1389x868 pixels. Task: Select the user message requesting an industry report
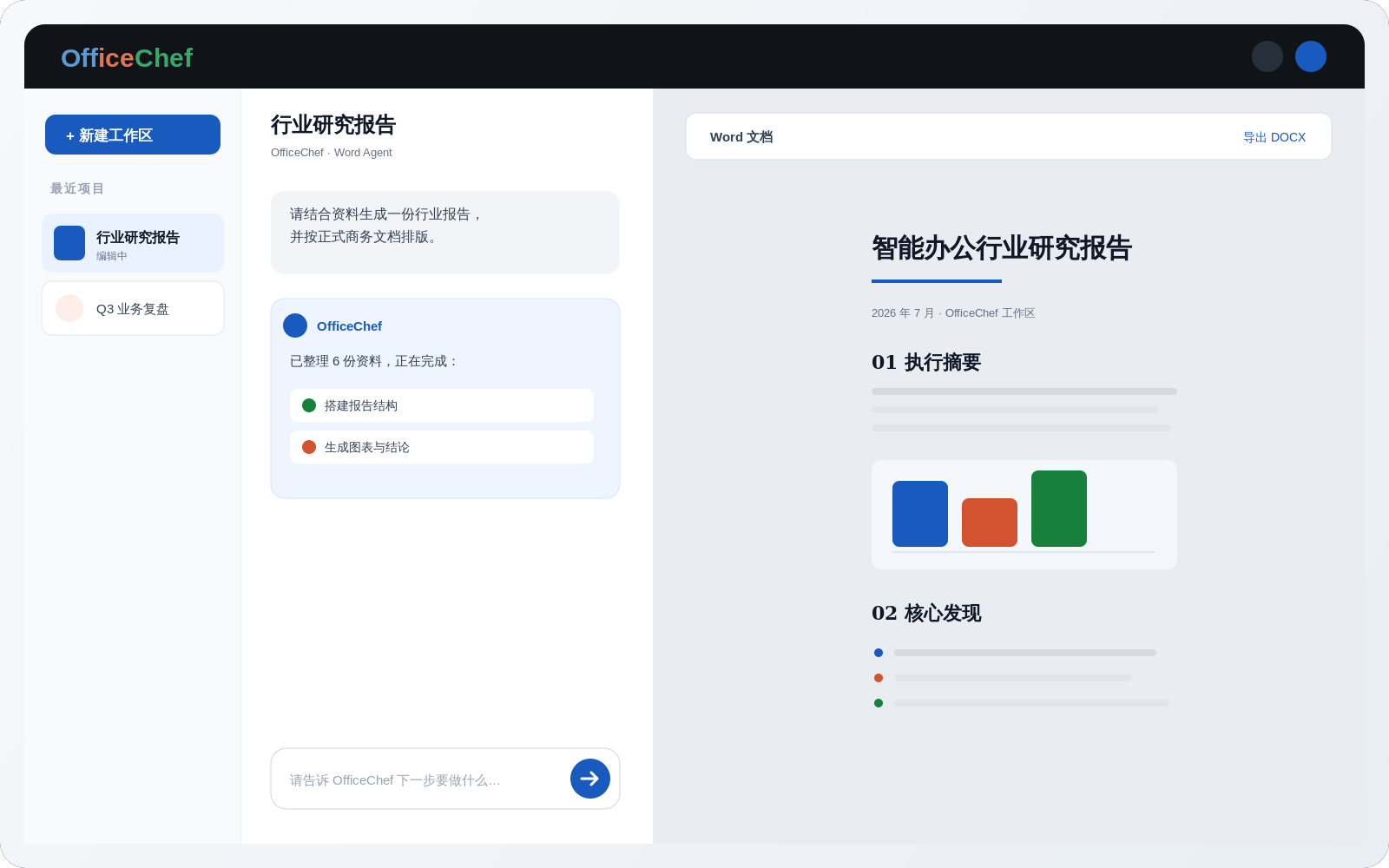pyautogui.click(x=445, y=233)
